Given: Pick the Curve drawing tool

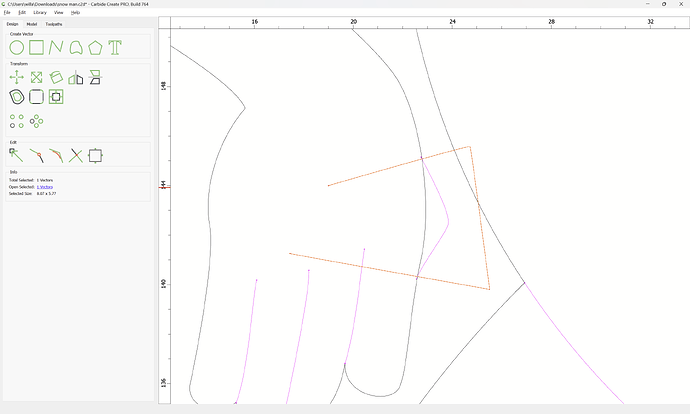Looking at the screenshot, I should [x=76, y=48].
